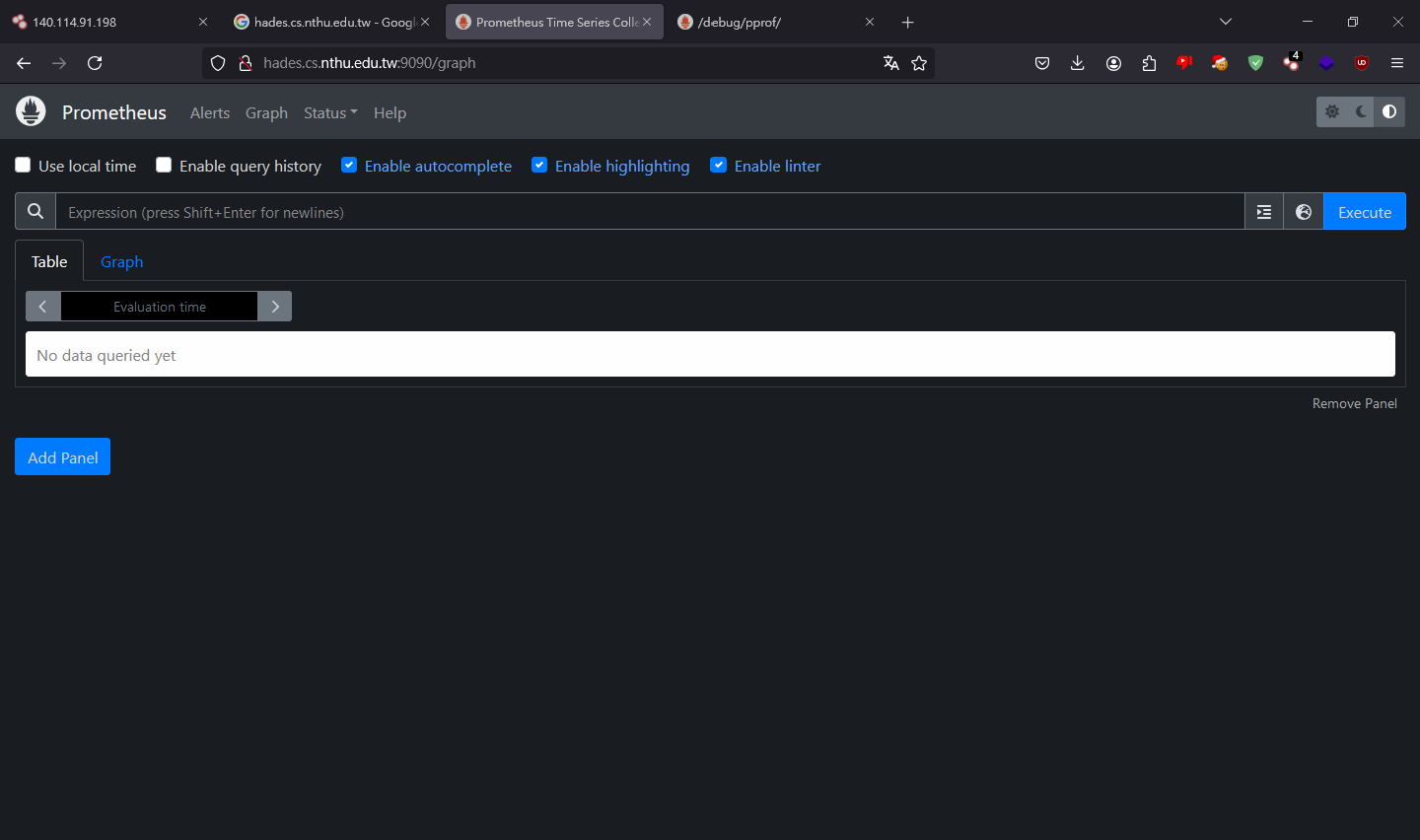Disable the Enable autocomplete checkbox

coord(349,165)
